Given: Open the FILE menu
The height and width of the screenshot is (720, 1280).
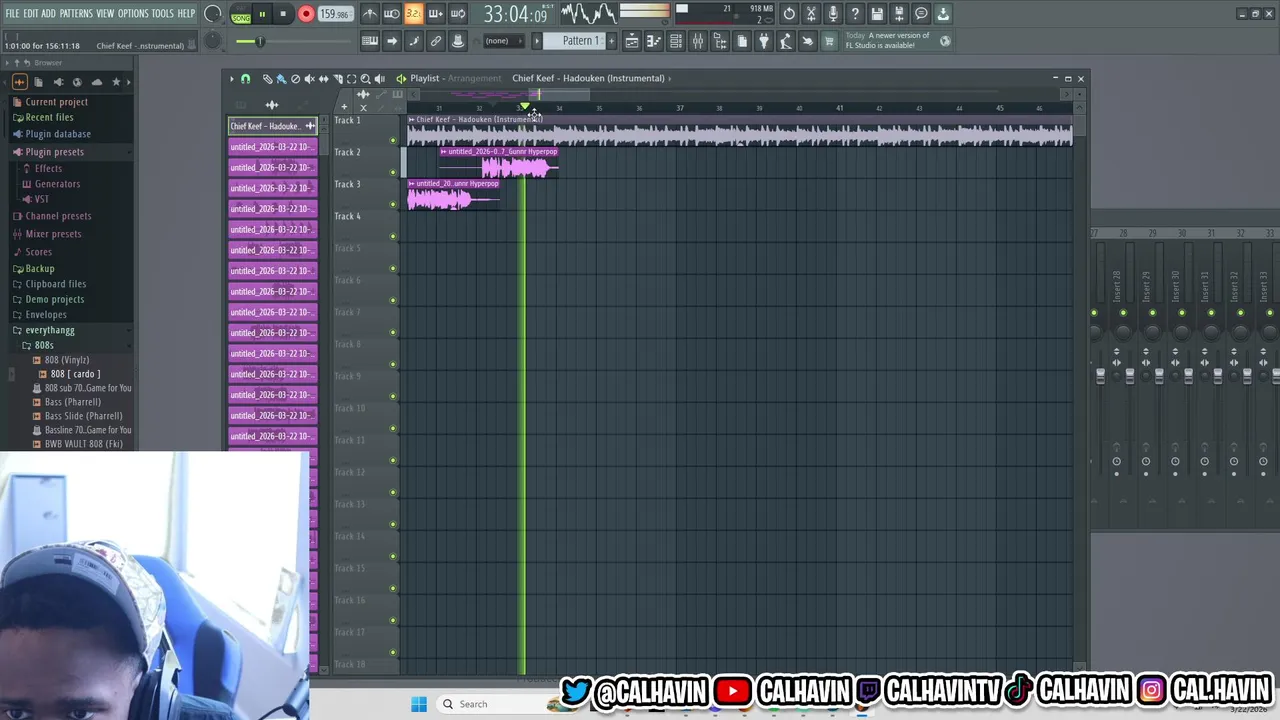Looking at the screenshot, I should coord(12,14).
